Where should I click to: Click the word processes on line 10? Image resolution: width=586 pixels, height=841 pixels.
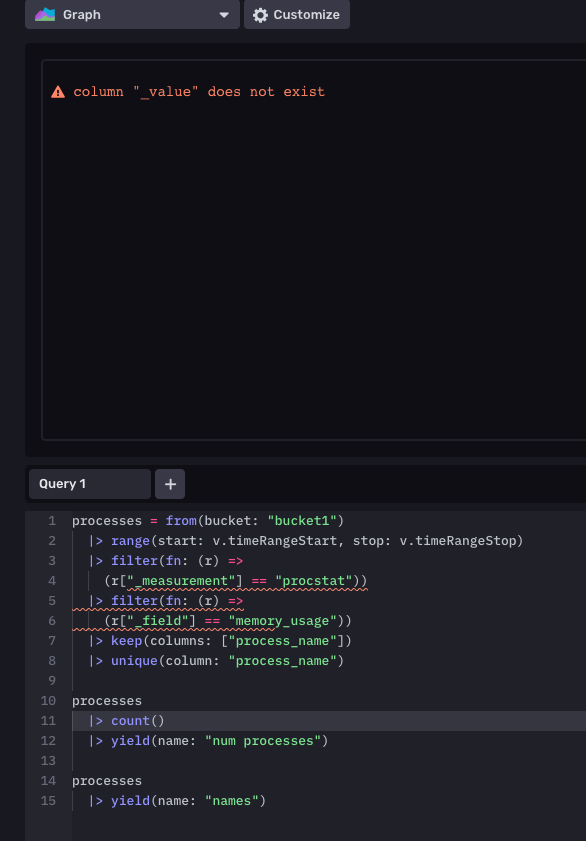107,701
